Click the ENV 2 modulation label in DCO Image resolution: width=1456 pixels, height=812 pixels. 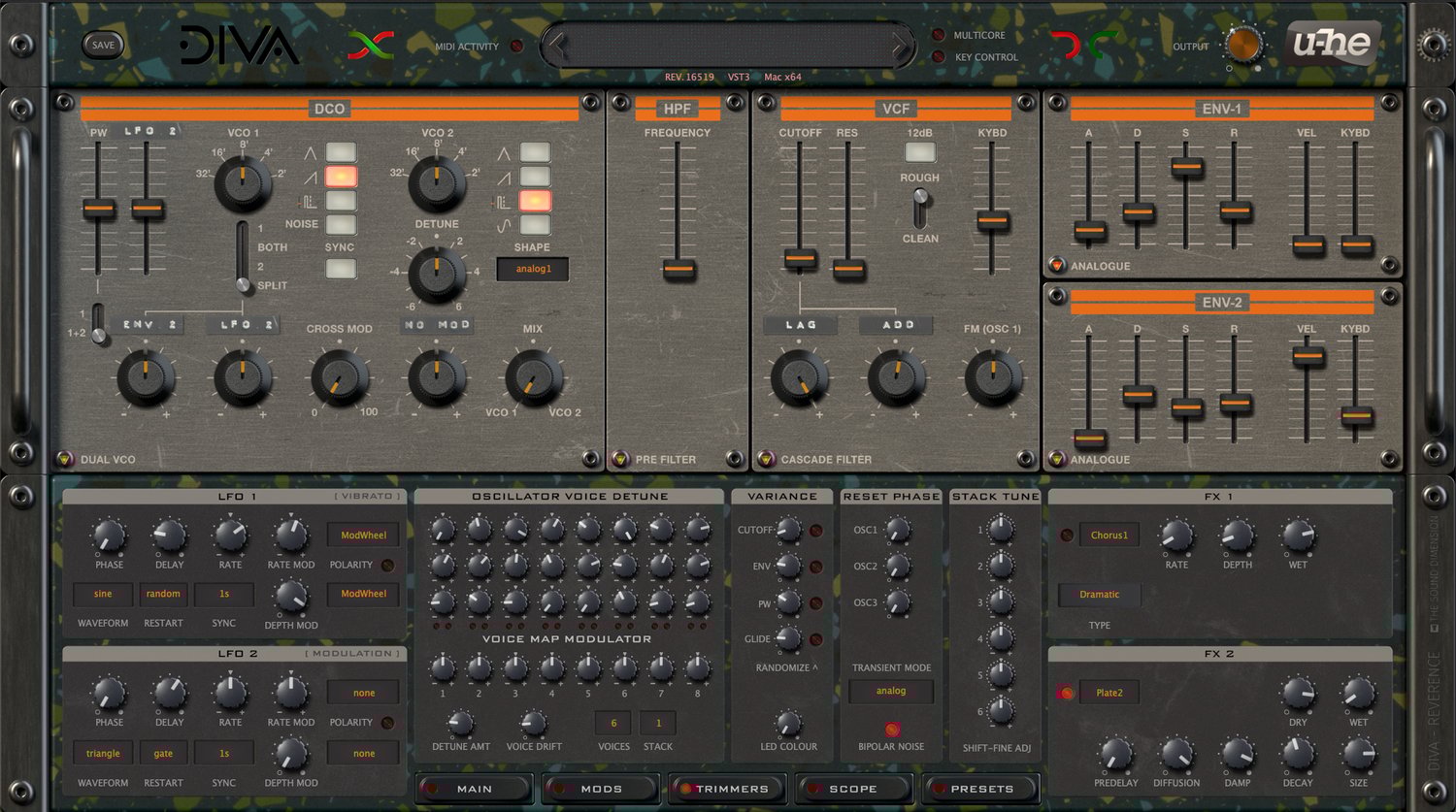coord(148,325)
